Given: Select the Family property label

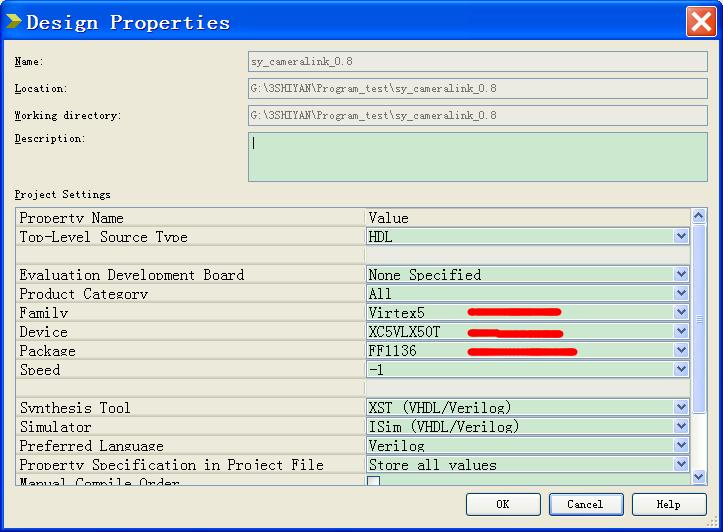Looking at the screenshot, I should point(44,313).
